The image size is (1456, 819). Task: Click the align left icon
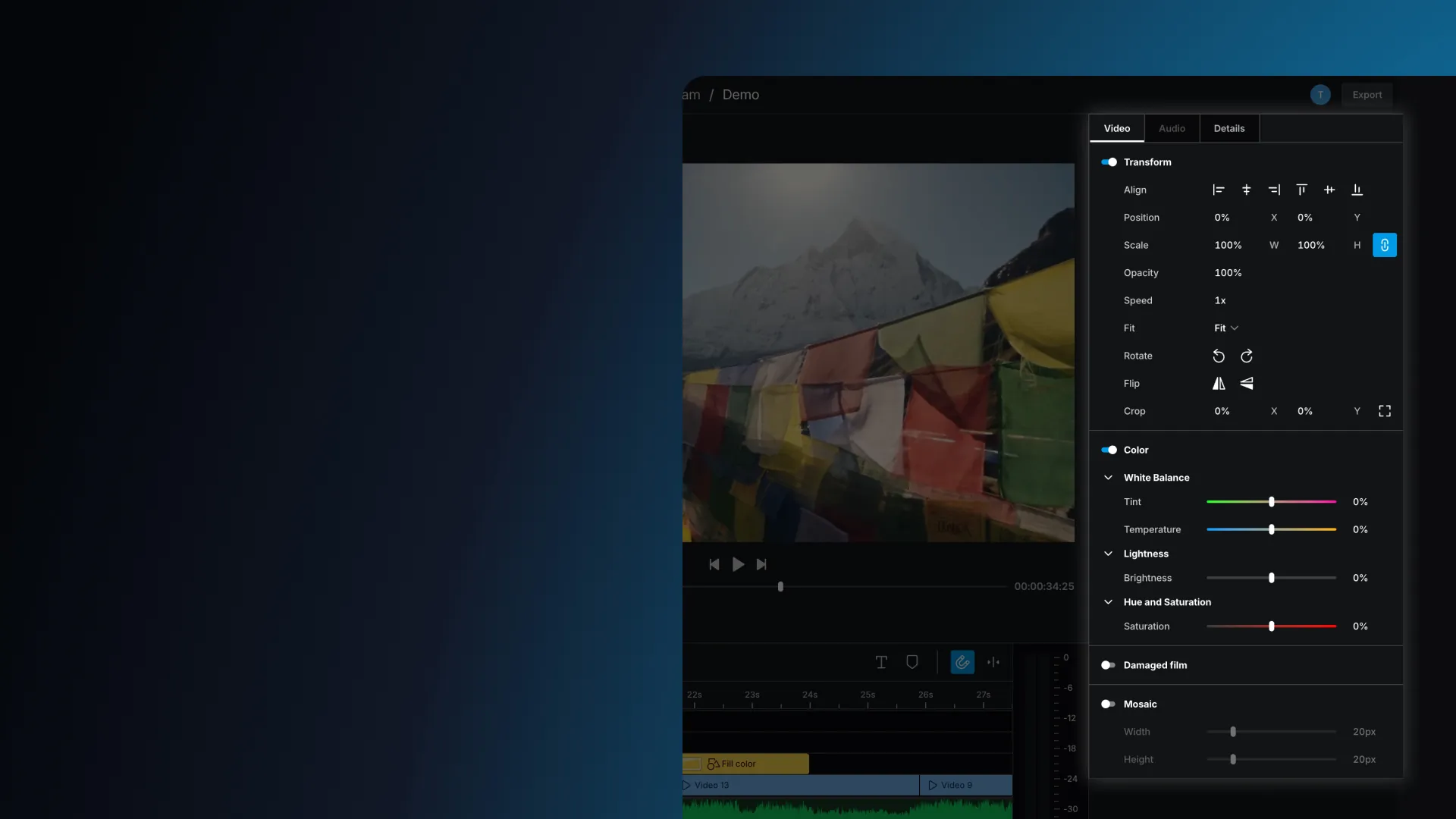[1219, 190]
